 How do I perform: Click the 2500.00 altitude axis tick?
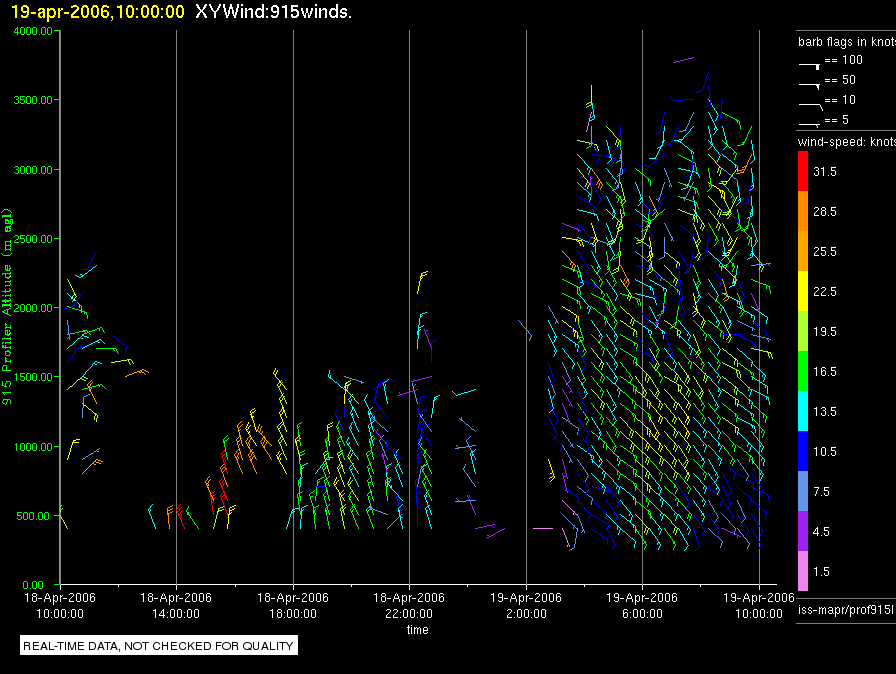click(33, 239)
